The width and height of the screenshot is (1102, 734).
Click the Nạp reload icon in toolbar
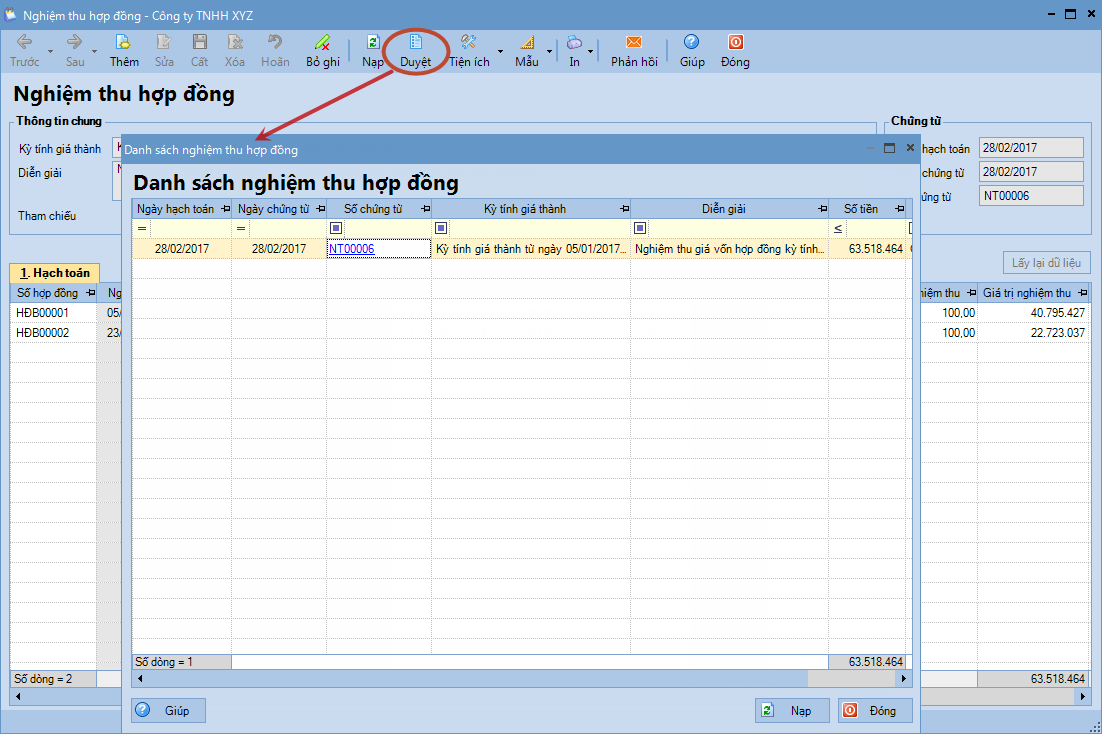pos(373,43)
